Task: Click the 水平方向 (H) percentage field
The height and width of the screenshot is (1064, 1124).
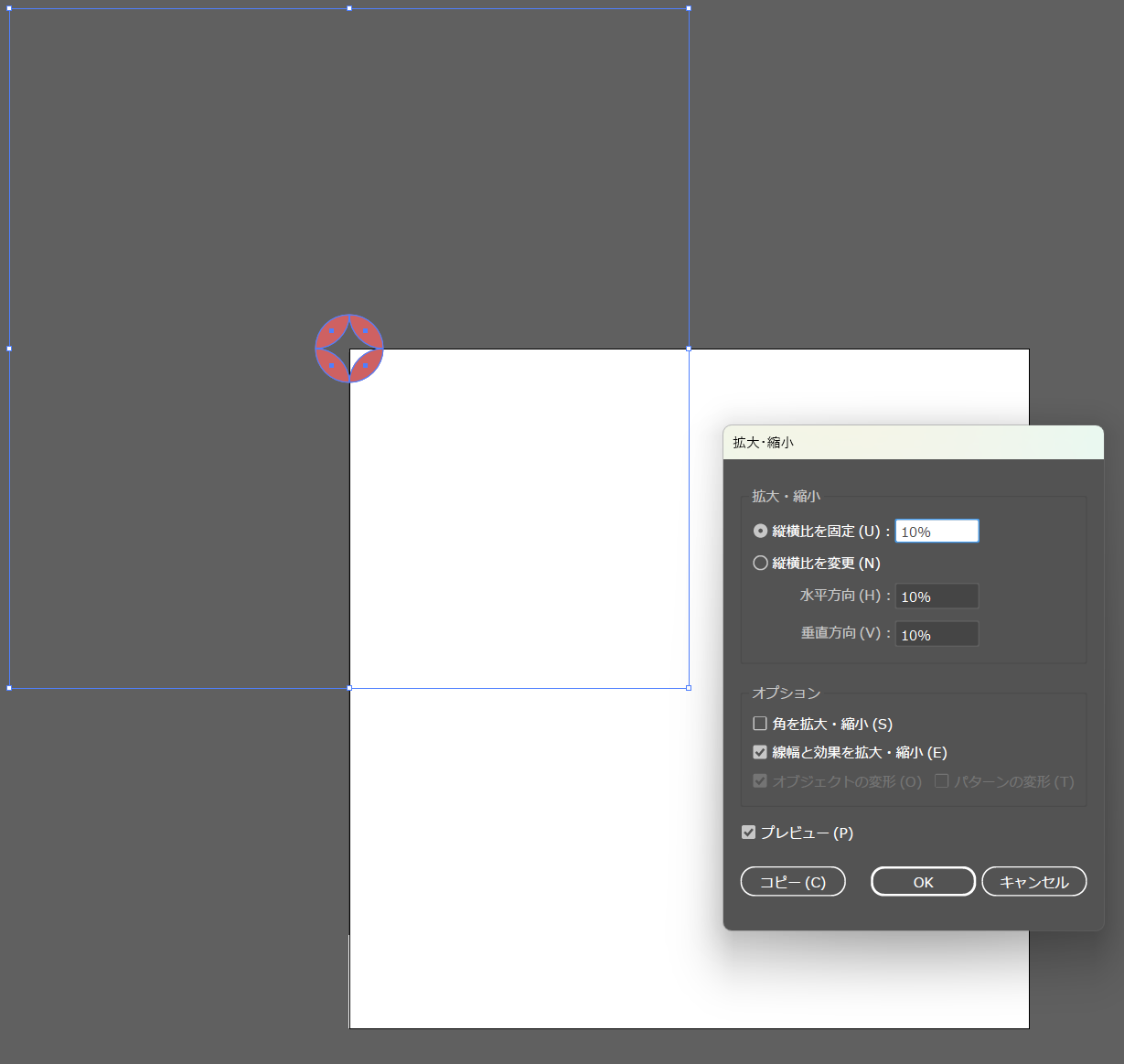Action: click(x=937, y=596)
